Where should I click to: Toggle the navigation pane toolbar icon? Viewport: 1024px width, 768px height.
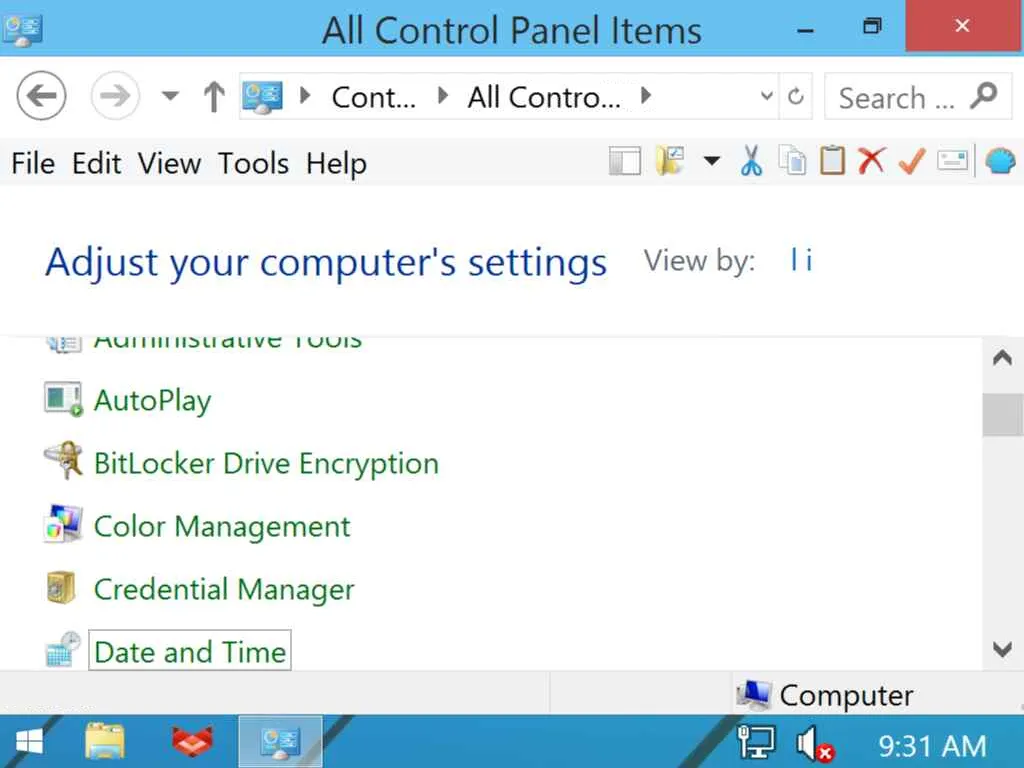[624, 161]
